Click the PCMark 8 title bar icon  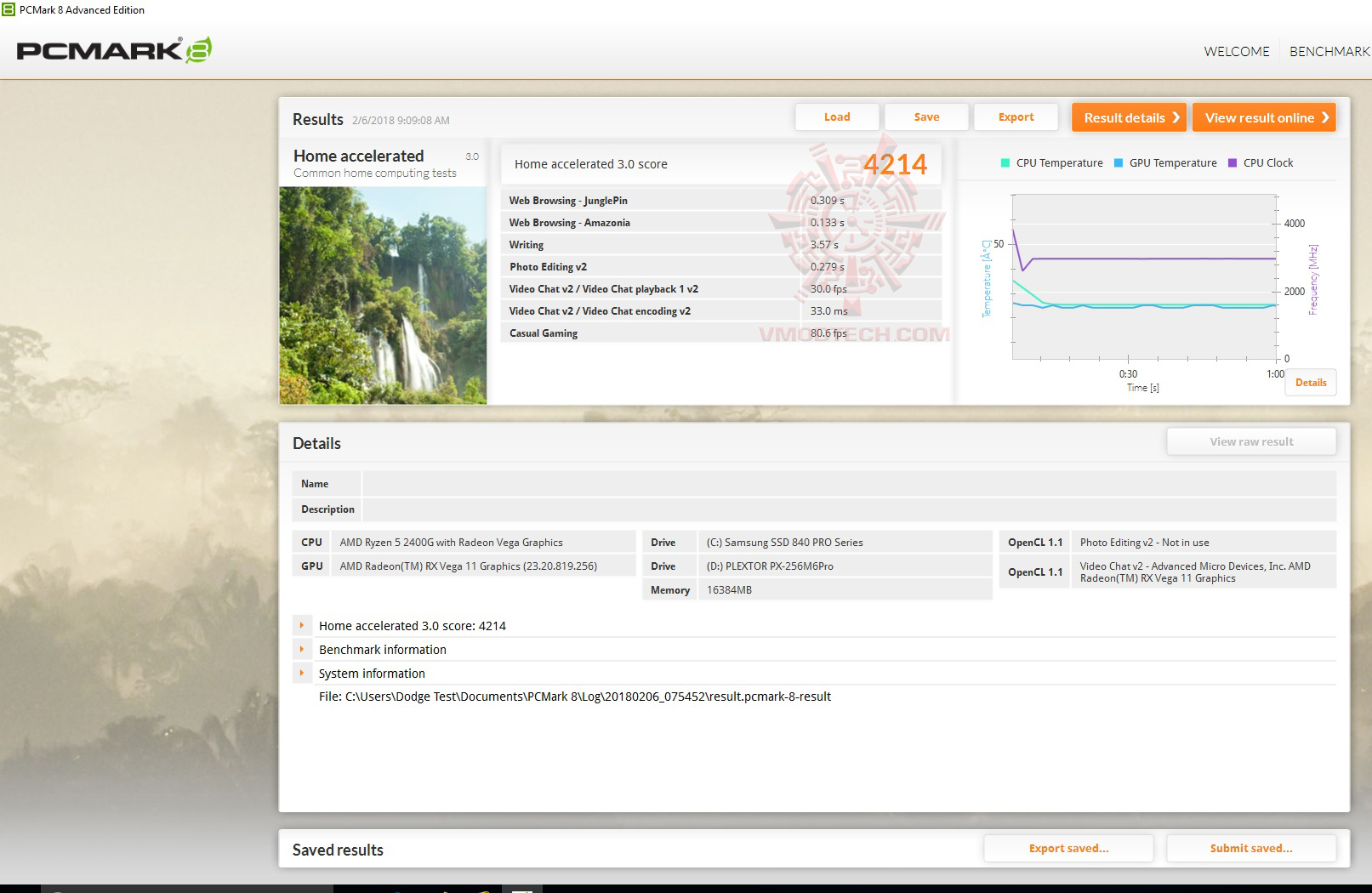pyautogui.click(x=9, y=9)
